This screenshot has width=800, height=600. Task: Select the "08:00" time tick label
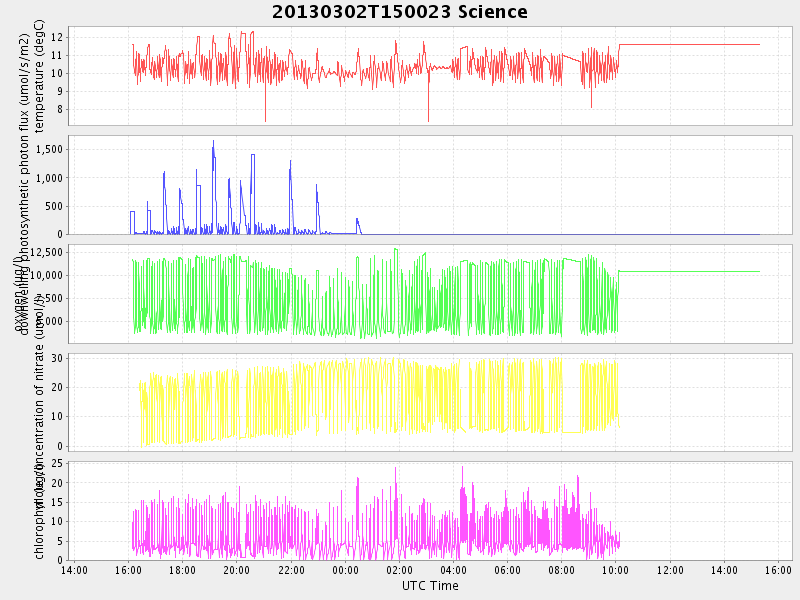(x=561, y=570)
